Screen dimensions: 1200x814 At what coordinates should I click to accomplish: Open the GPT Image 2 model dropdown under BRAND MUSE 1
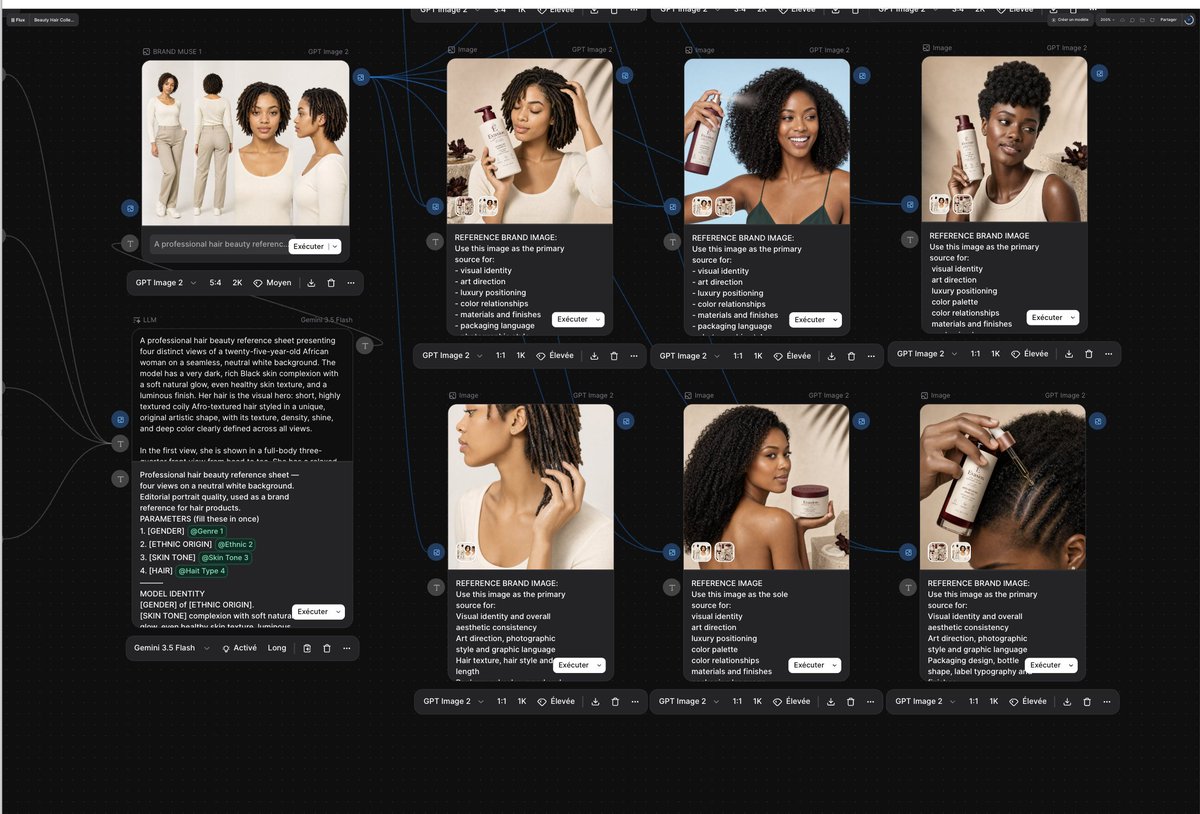tap(166, 283)
